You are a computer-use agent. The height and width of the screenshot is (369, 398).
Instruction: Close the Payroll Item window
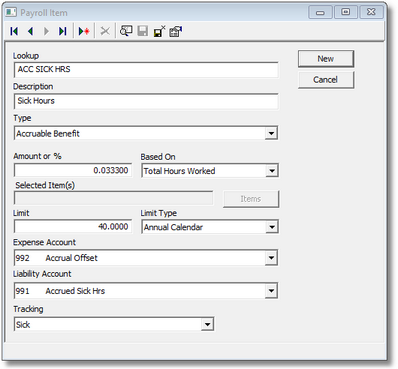(371, 12)
